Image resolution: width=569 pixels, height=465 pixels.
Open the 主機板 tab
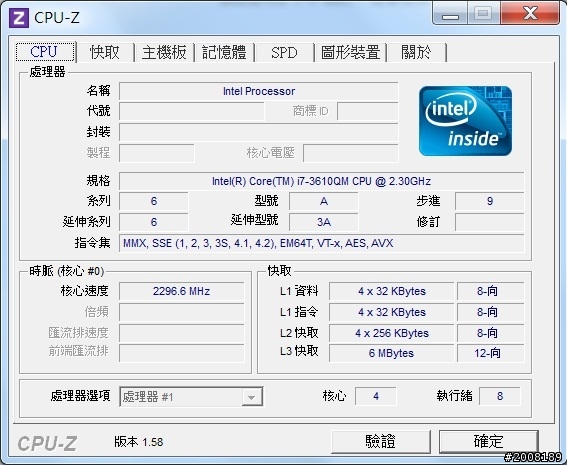pyautogui.click(x=164, y=52)
